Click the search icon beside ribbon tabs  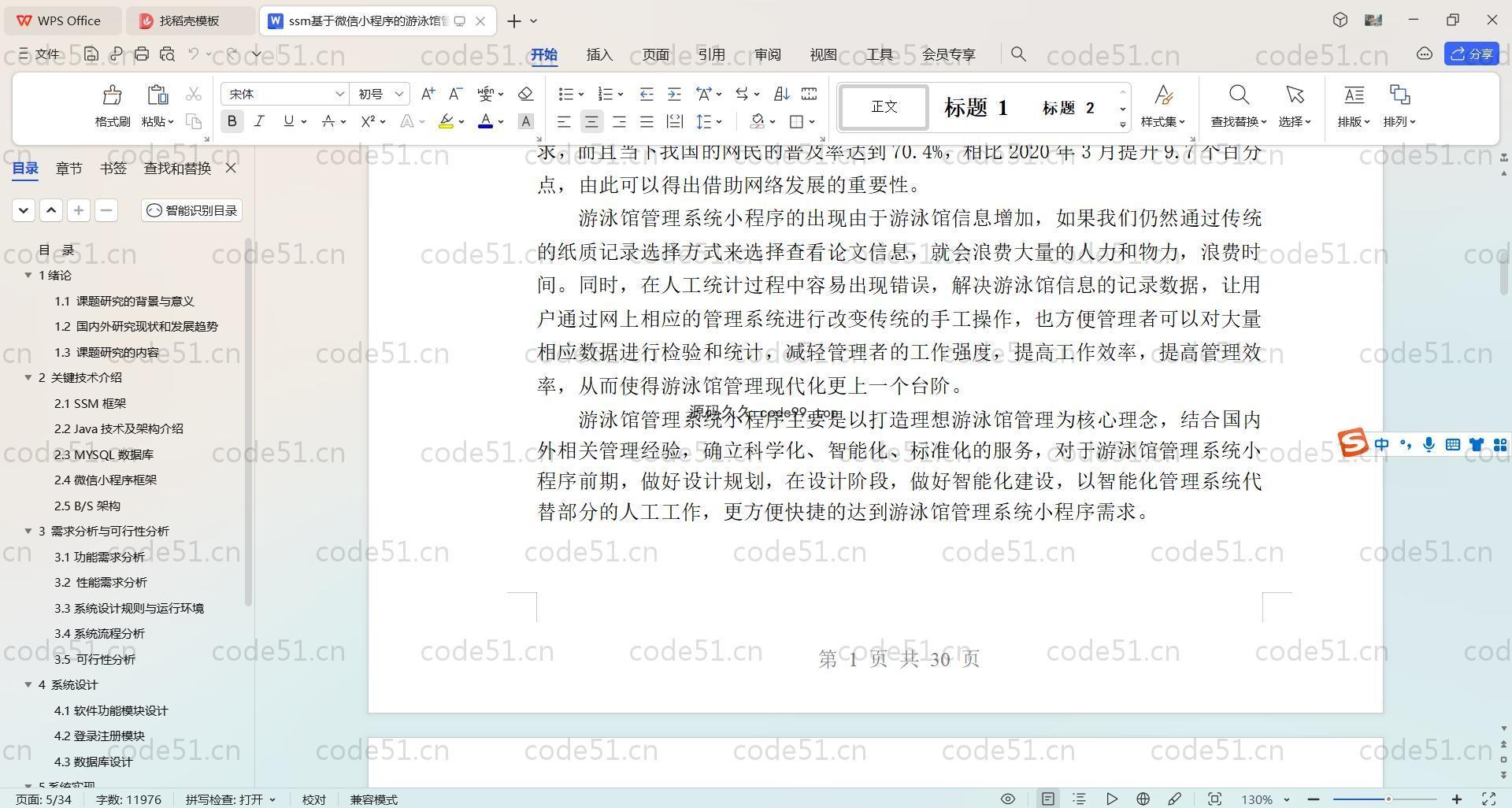click(1018, 54)
